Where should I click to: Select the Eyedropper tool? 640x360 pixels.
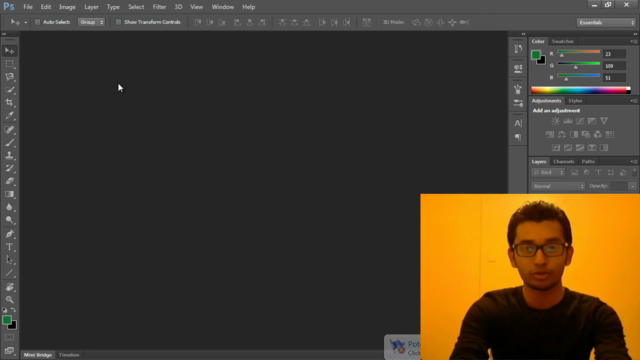(9, 116)
